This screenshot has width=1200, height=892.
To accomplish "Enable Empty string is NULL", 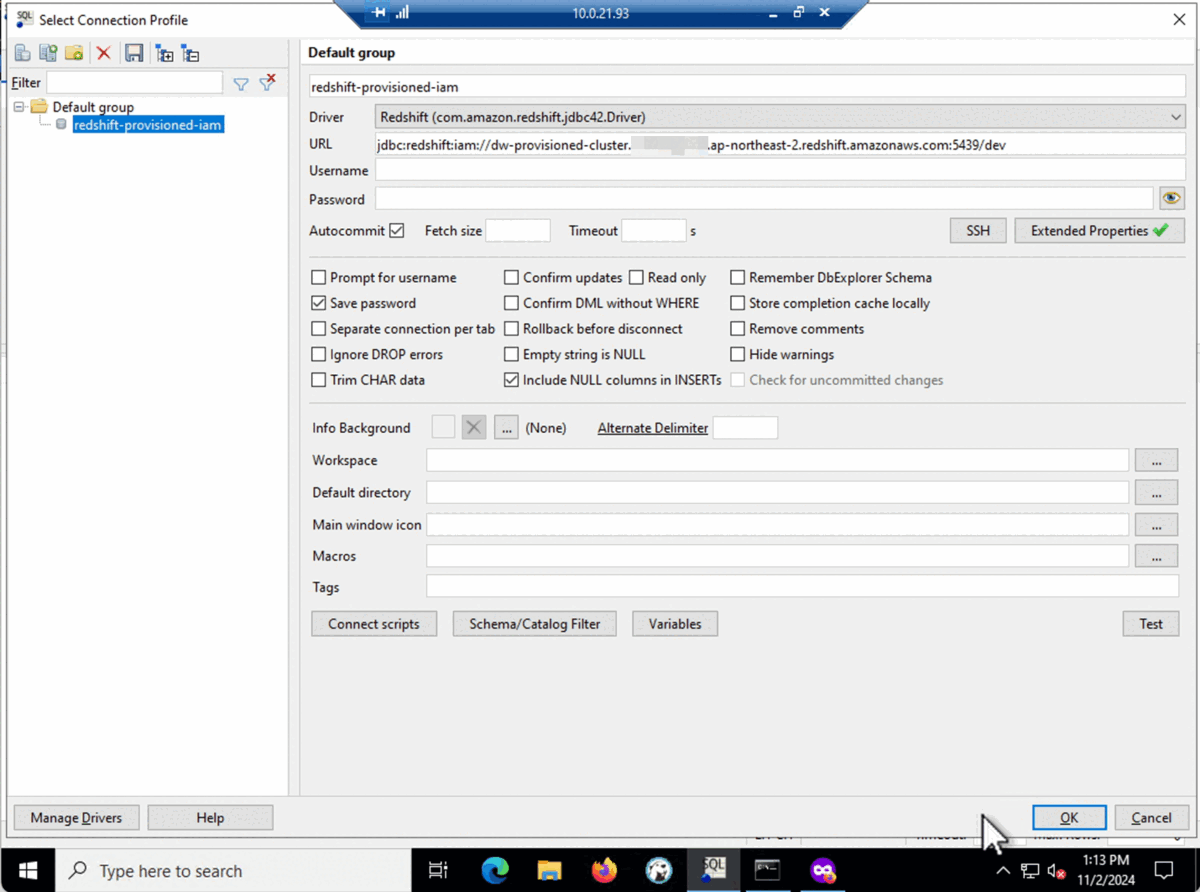I will pyautogui.click(x=512, y=354).
